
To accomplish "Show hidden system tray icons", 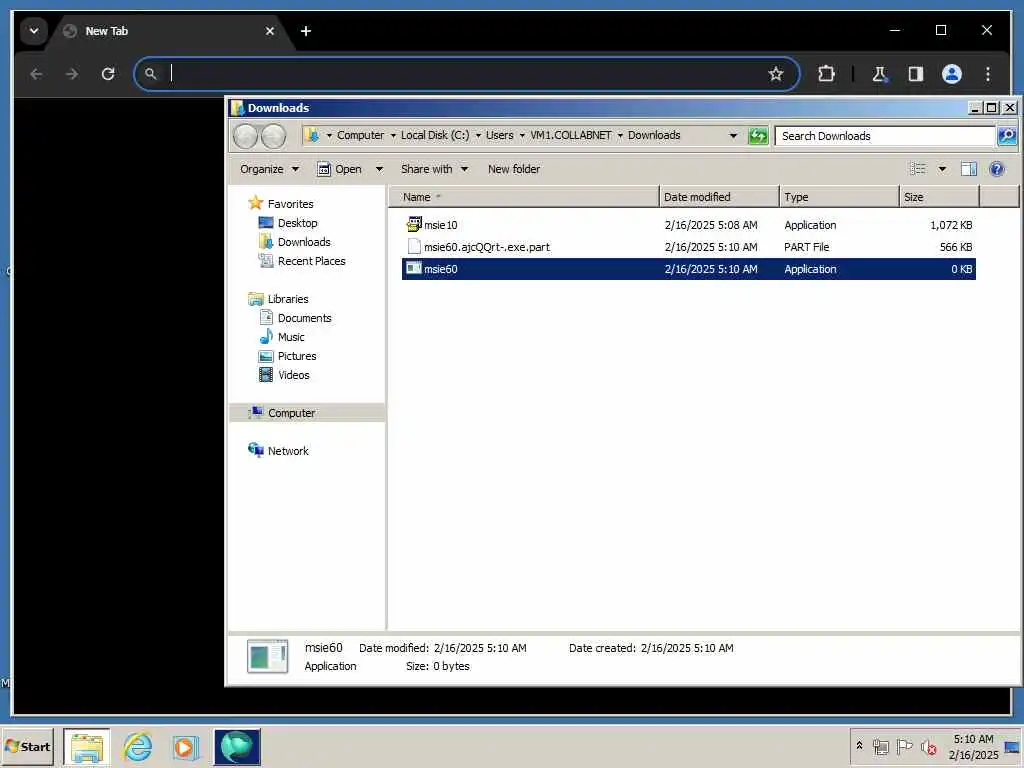I will pyautogui.click(x=859, y=746).
